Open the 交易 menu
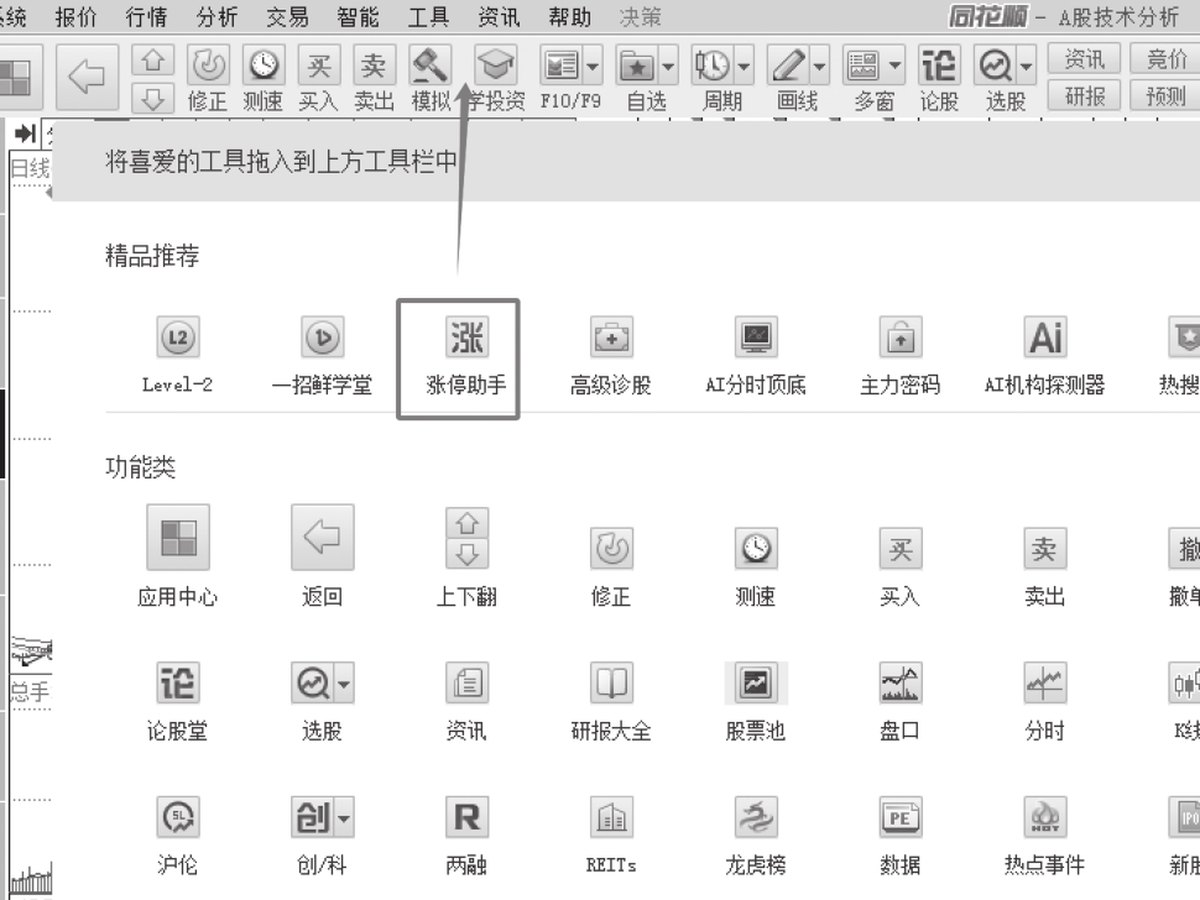Screen dimensions: 1200x900 coord(287,17)
